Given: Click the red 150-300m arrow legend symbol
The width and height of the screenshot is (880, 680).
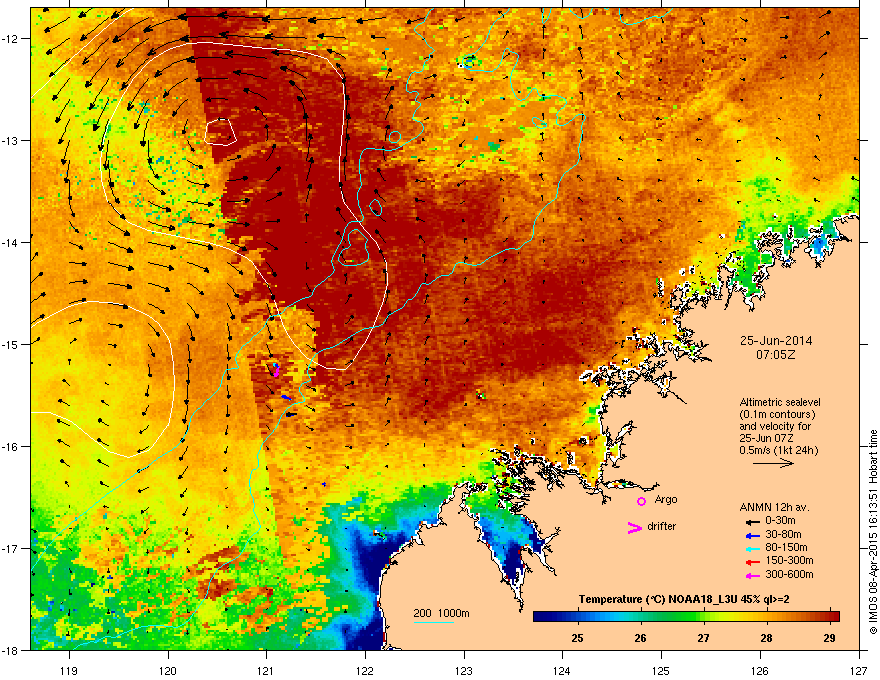Looking at the screenshot, I should (752, 562).
